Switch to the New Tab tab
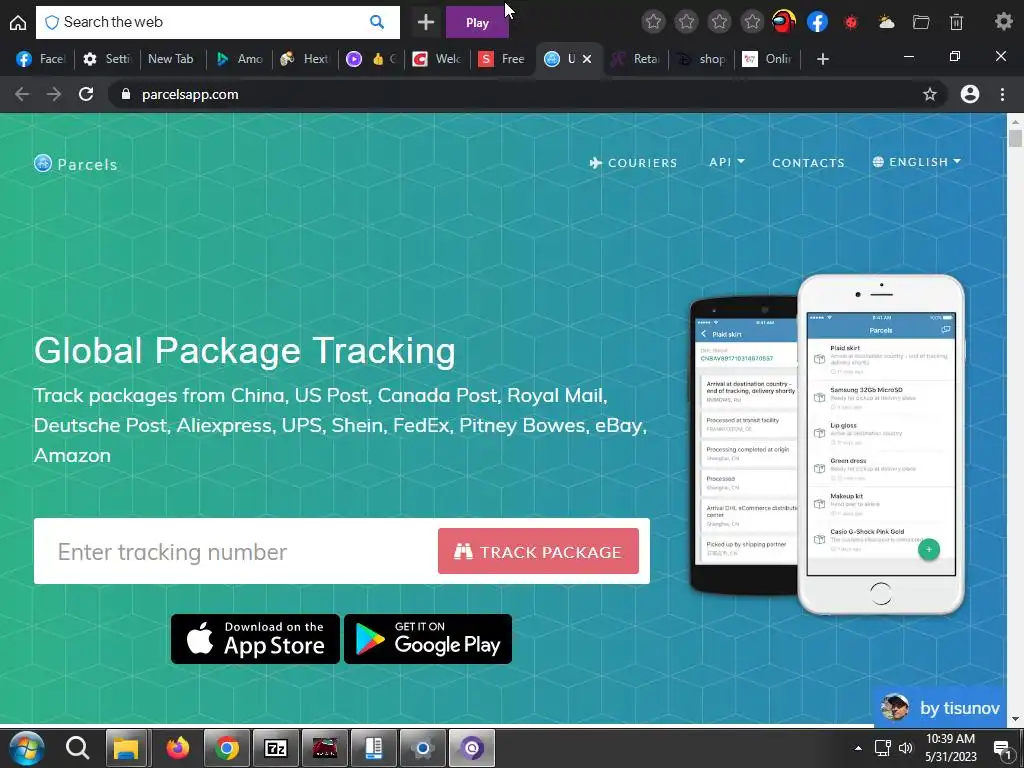 pos(171,59)
